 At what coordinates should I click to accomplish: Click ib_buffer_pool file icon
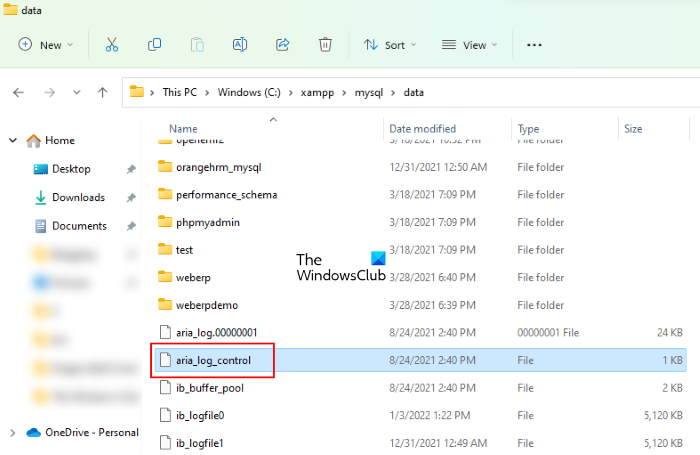[166, 388]
